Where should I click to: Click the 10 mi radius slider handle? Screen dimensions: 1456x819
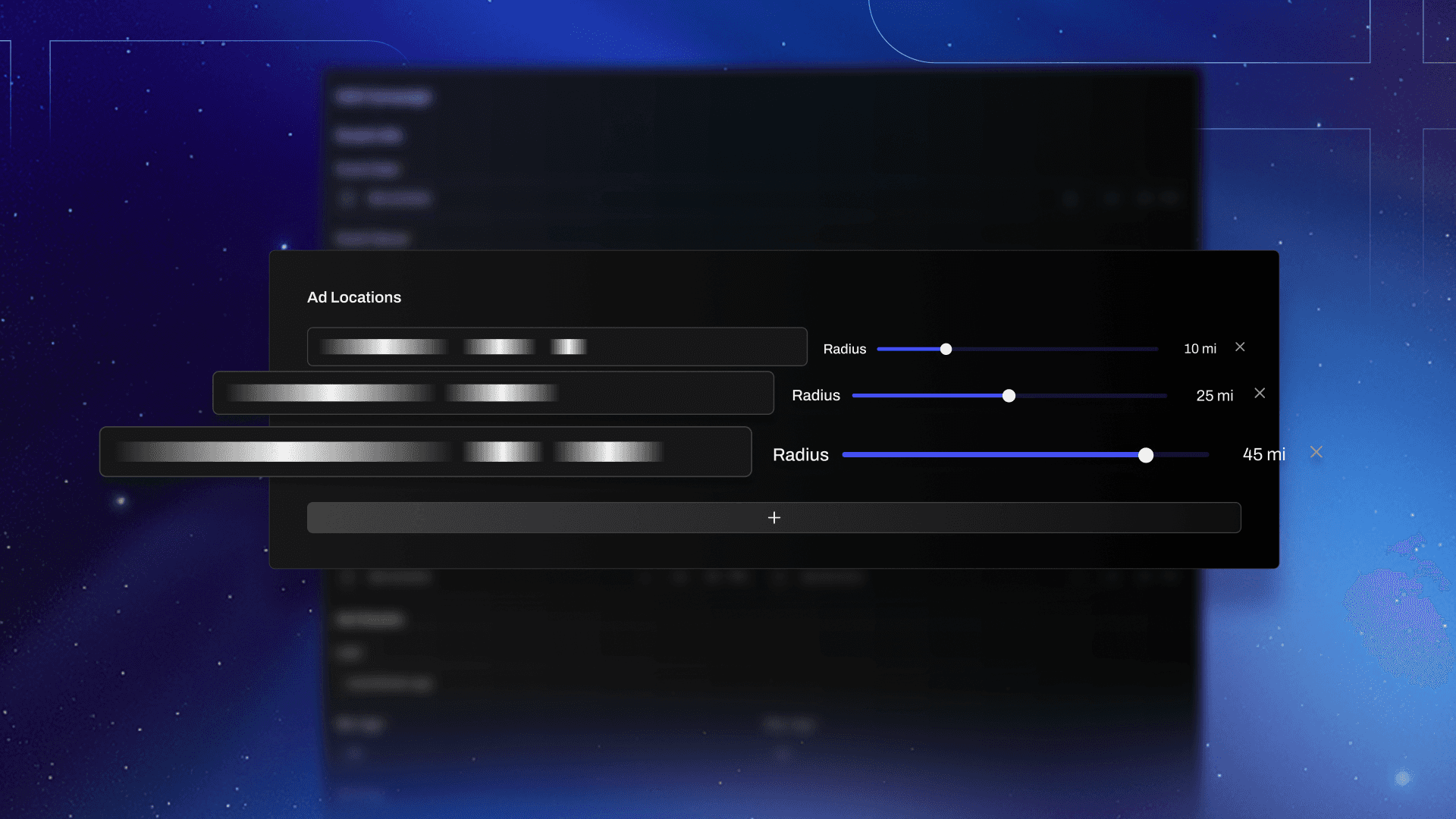946,349
